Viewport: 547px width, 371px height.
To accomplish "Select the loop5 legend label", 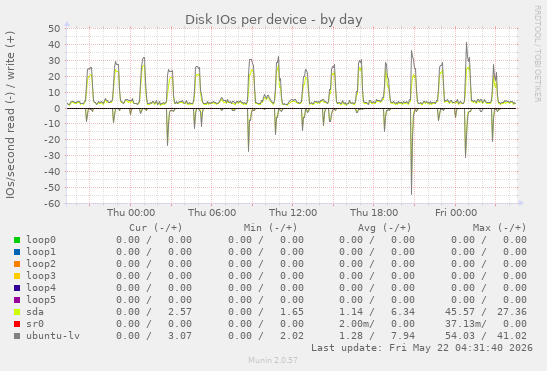I will click(x=41, y=300).
